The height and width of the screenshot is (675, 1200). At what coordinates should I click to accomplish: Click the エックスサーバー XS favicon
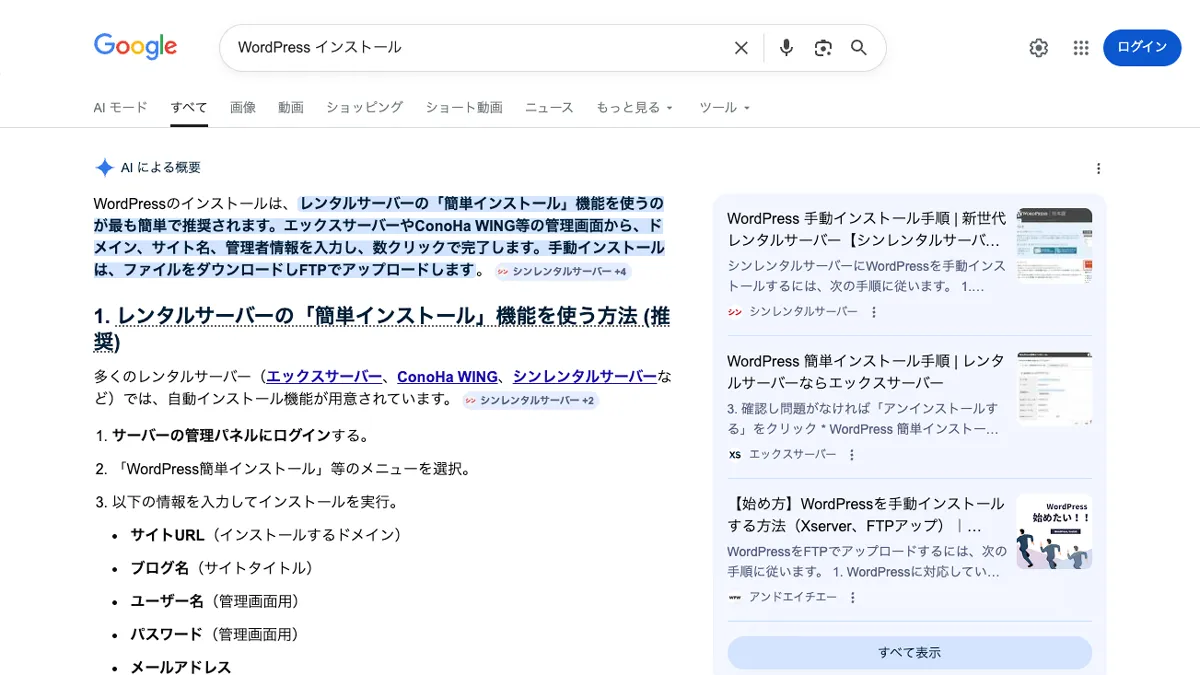pos(735,454)
